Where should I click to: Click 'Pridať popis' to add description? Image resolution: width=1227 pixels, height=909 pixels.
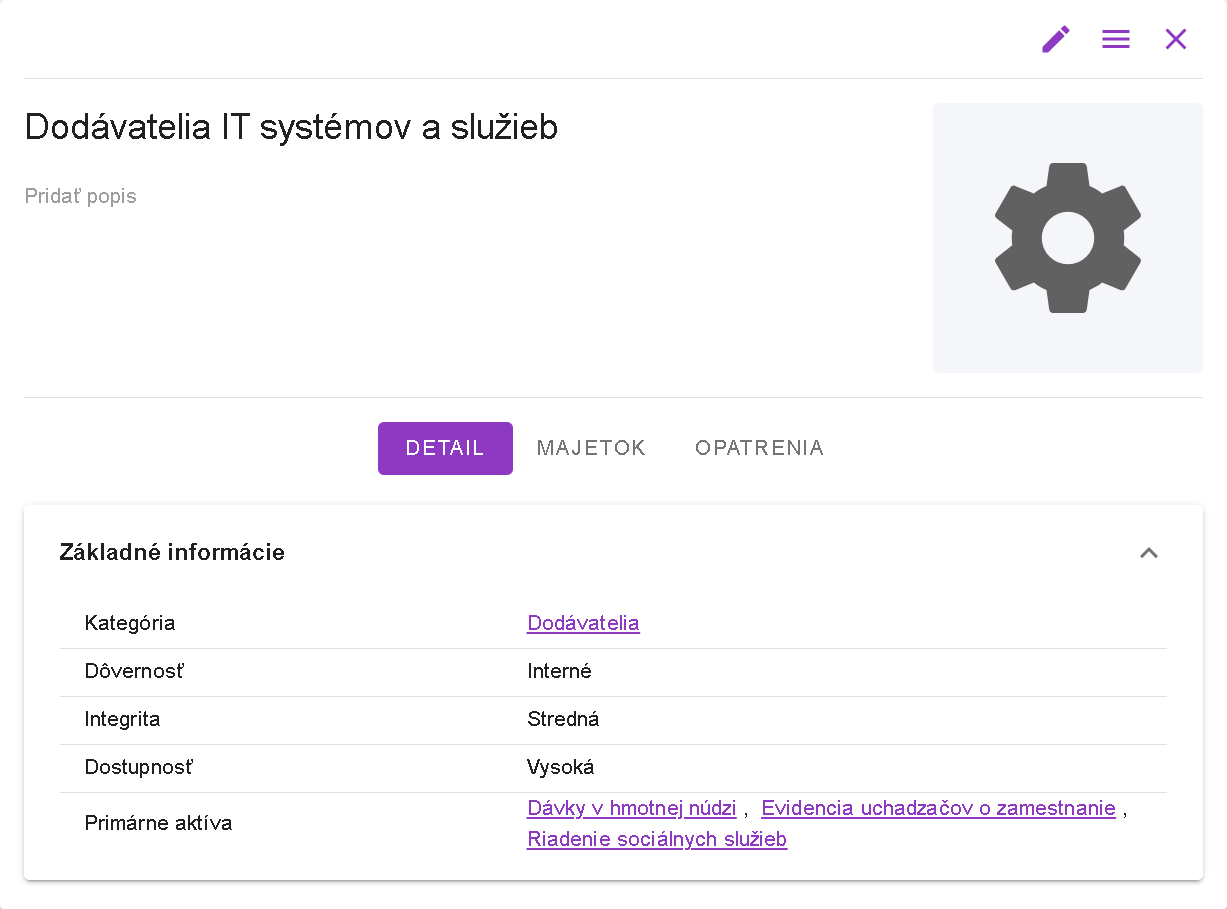pyautogui.click(x=81, y=196)
